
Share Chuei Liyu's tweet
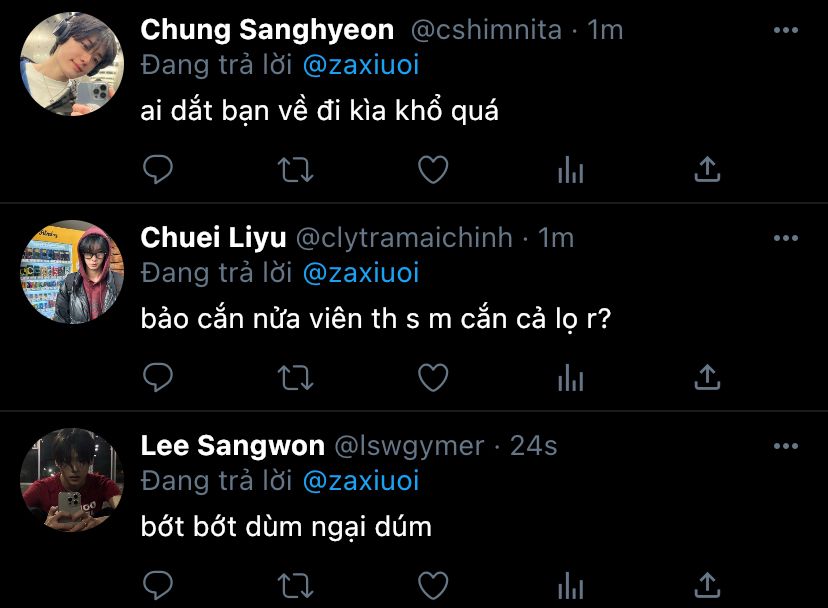707,377
